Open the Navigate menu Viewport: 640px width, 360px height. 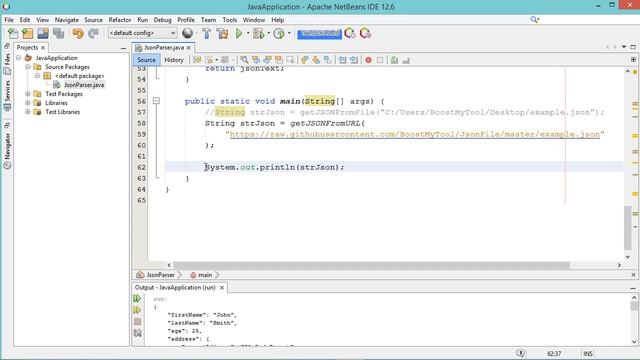click(x=67, y=20)
